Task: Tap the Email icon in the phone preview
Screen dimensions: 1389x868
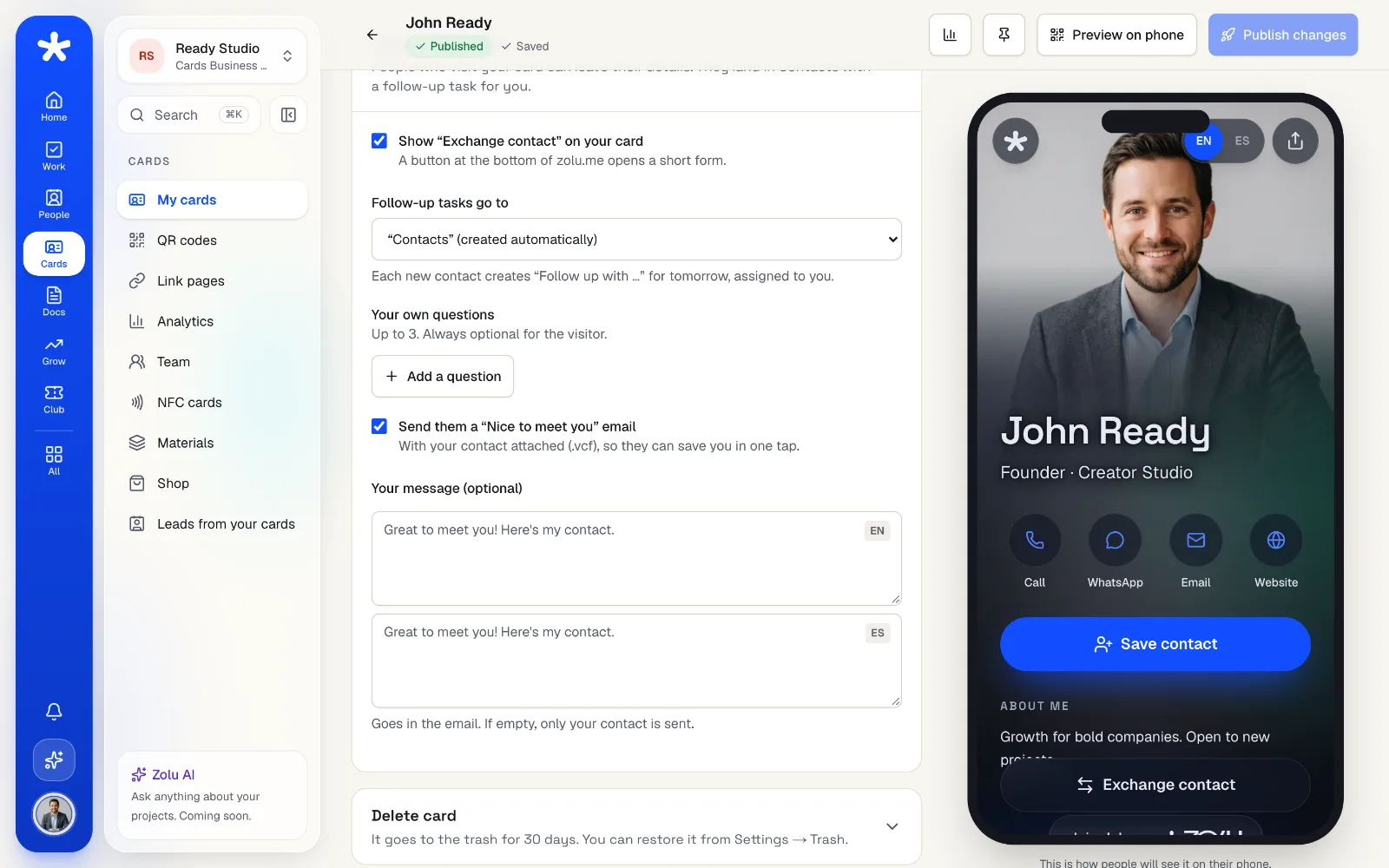Action: [x=1195, y=540]
